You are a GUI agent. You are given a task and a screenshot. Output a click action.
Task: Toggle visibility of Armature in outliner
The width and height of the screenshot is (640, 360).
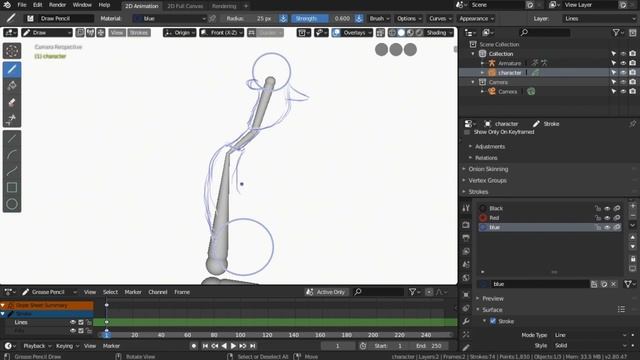point(623,63)
